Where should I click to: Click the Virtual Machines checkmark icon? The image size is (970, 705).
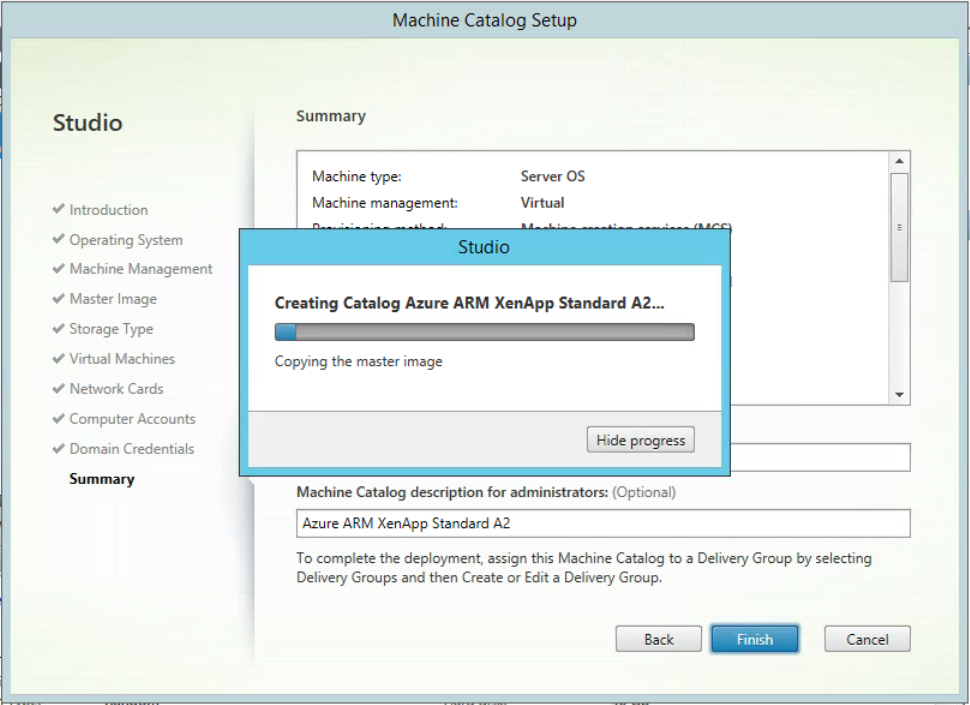pos(59,358)
